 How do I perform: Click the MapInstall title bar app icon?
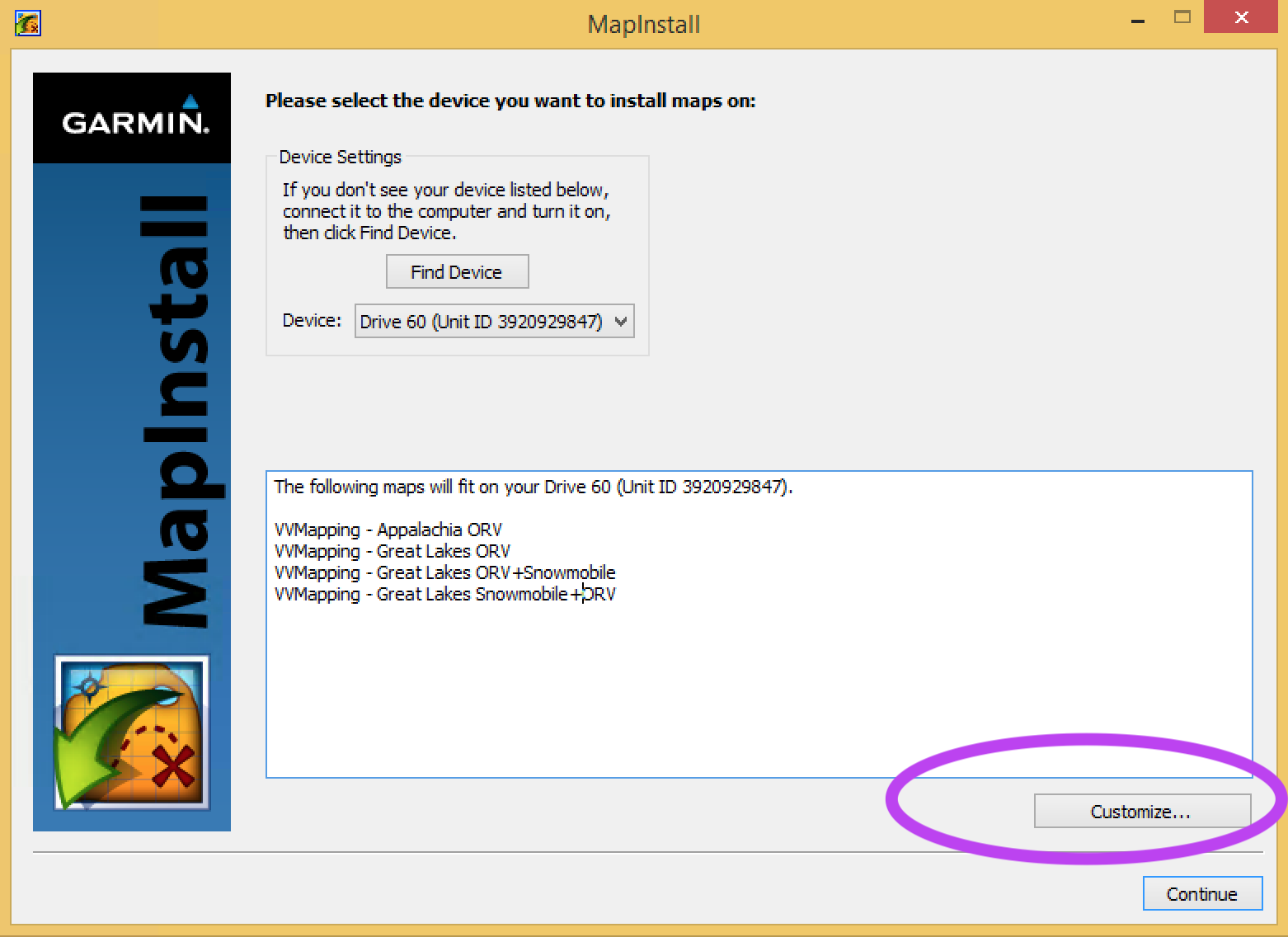pyautogui.click(x=28, y=23)
